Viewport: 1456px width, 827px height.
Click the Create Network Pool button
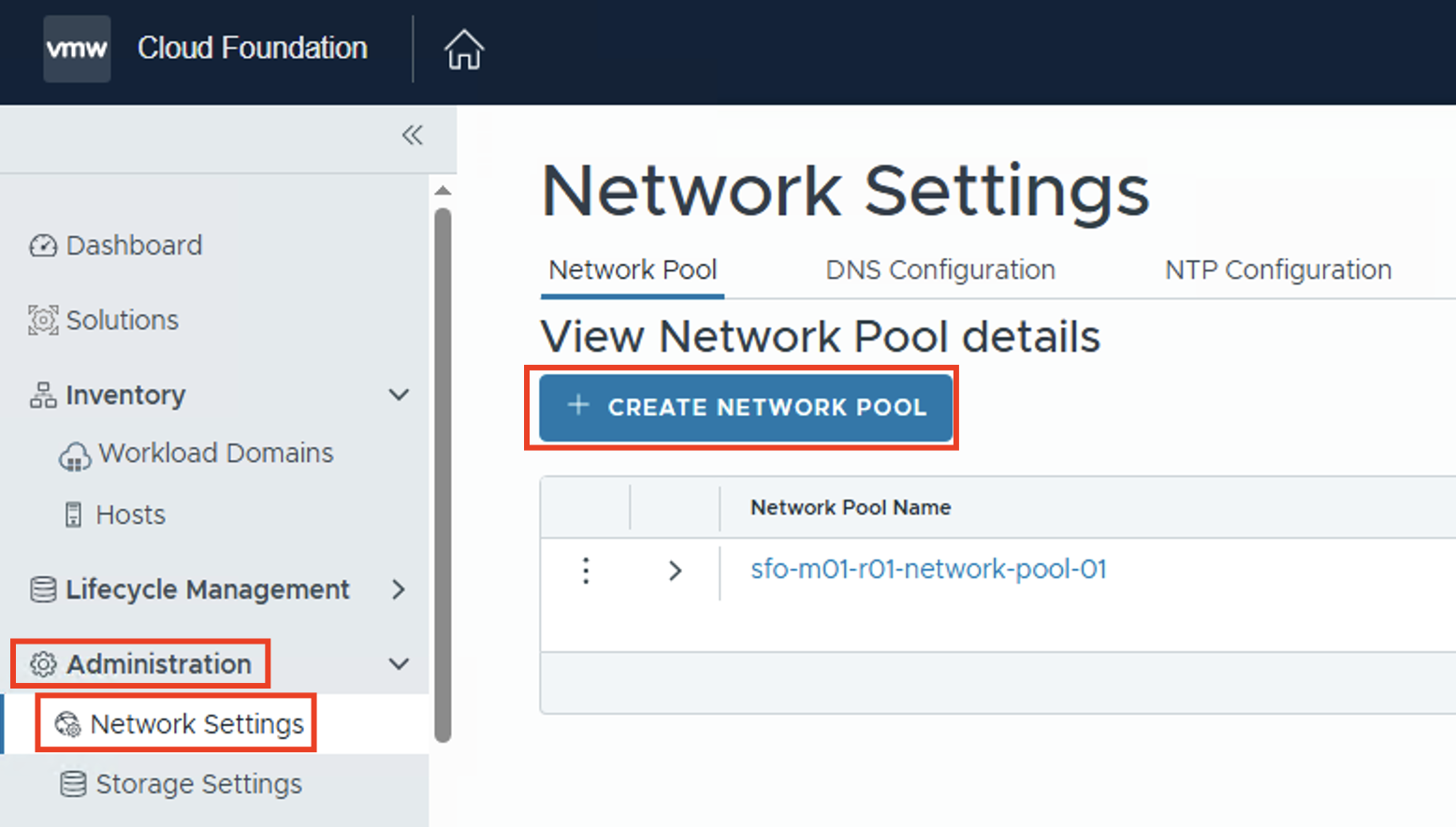coord(743,408)
